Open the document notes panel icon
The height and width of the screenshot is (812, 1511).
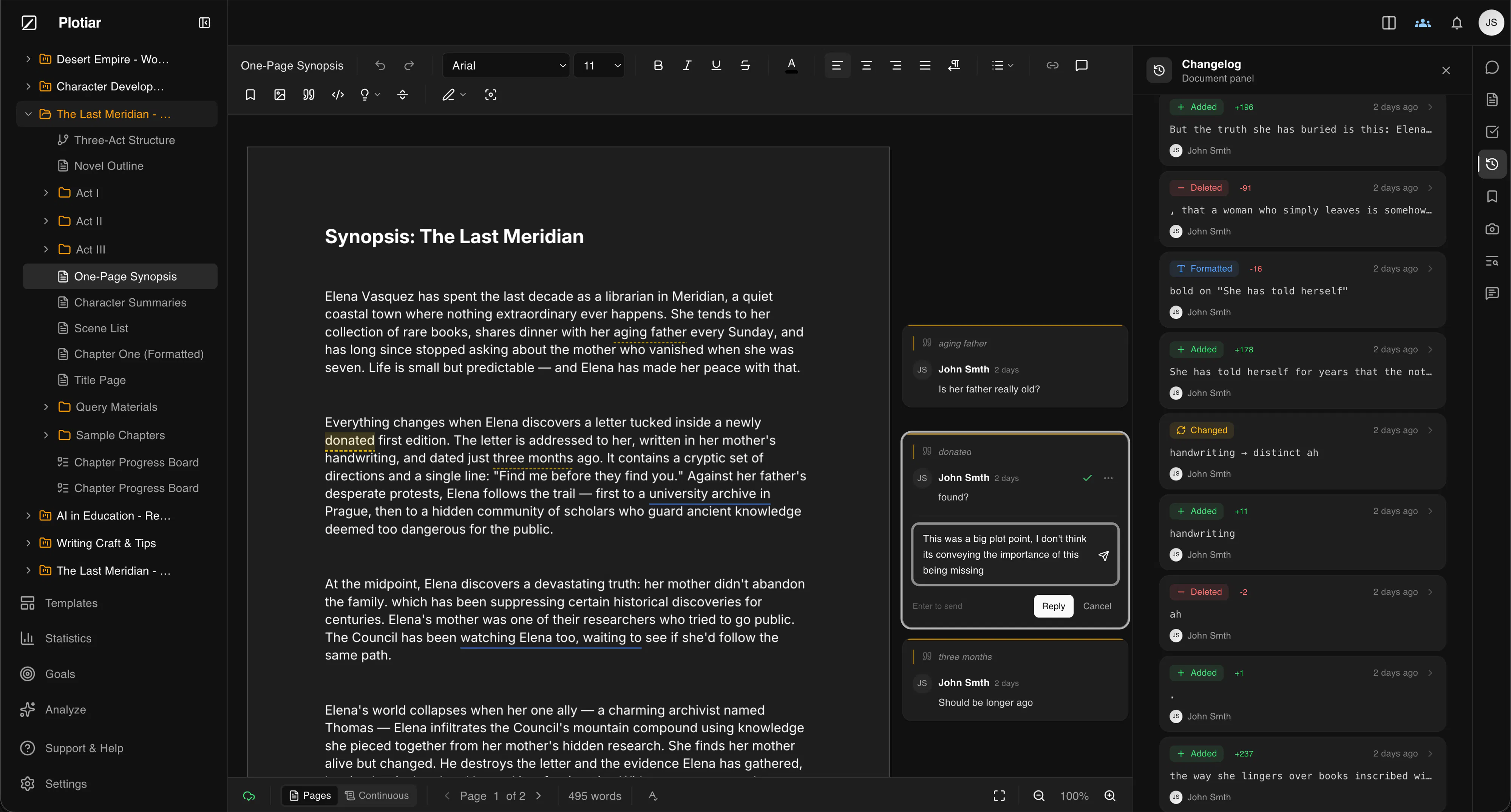coord(1492,100)
